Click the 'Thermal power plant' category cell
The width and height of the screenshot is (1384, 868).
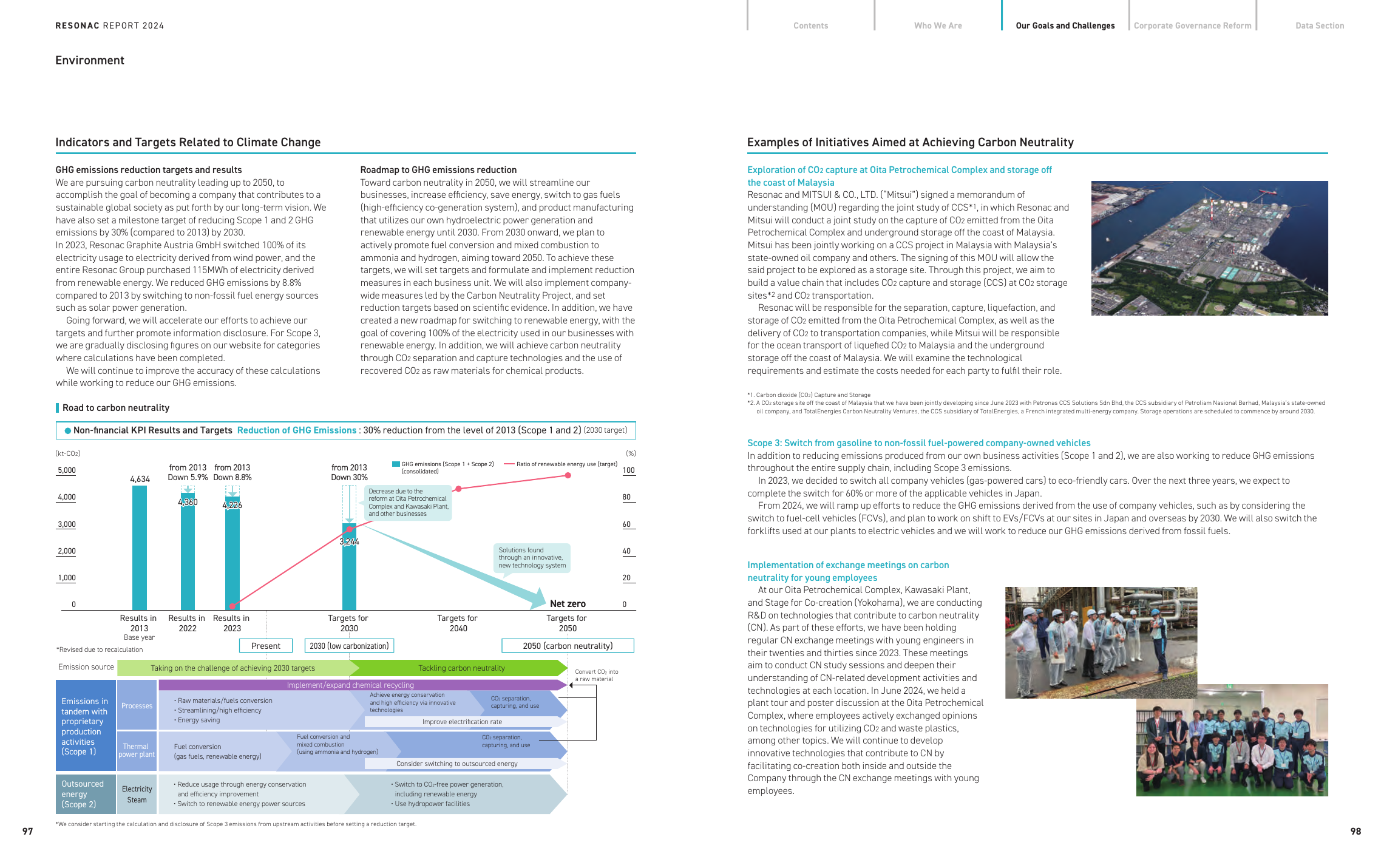point(137,750)
